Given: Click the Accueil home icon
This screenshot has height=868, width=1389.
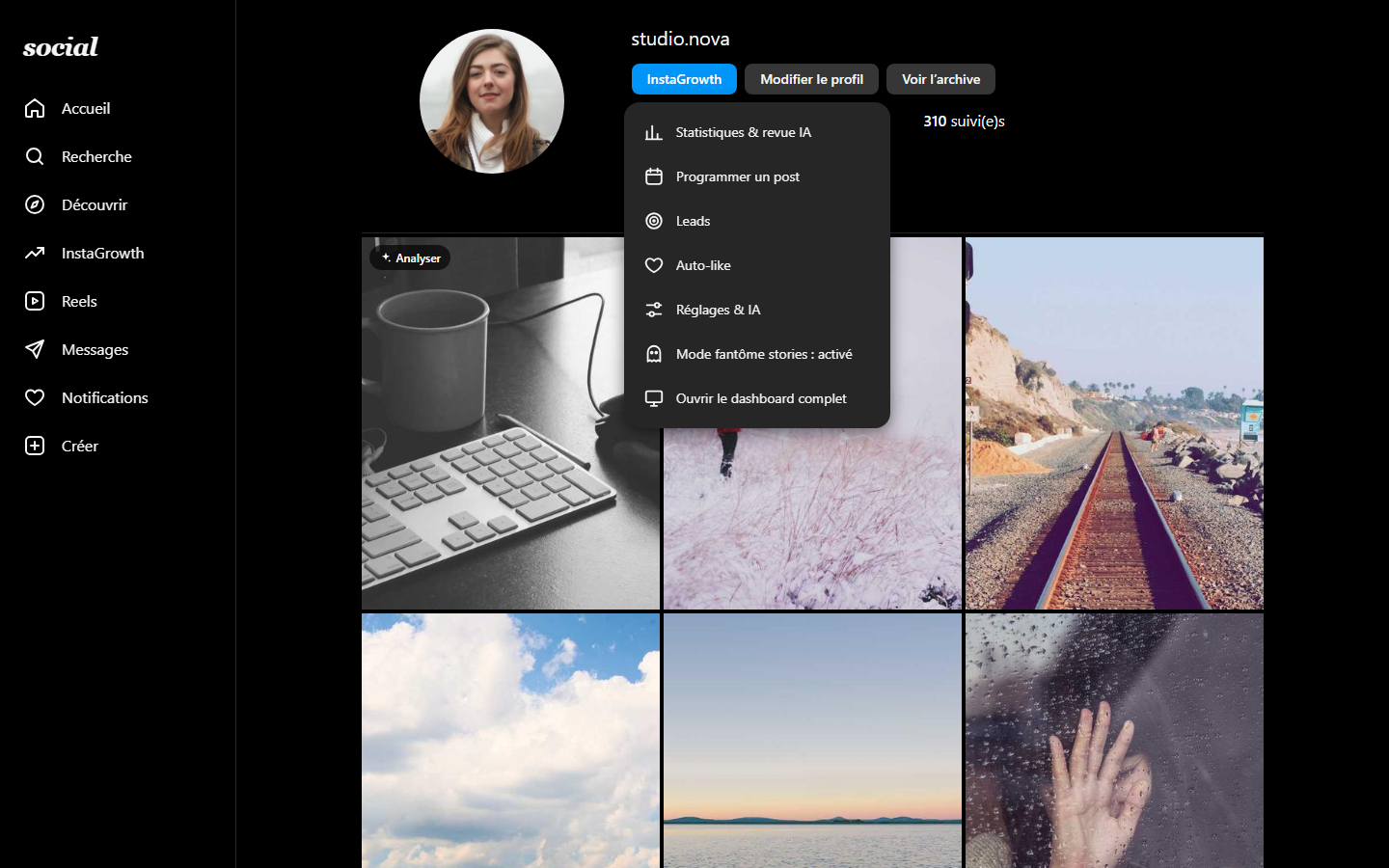Looking at the screenshot, I should 35,108.
